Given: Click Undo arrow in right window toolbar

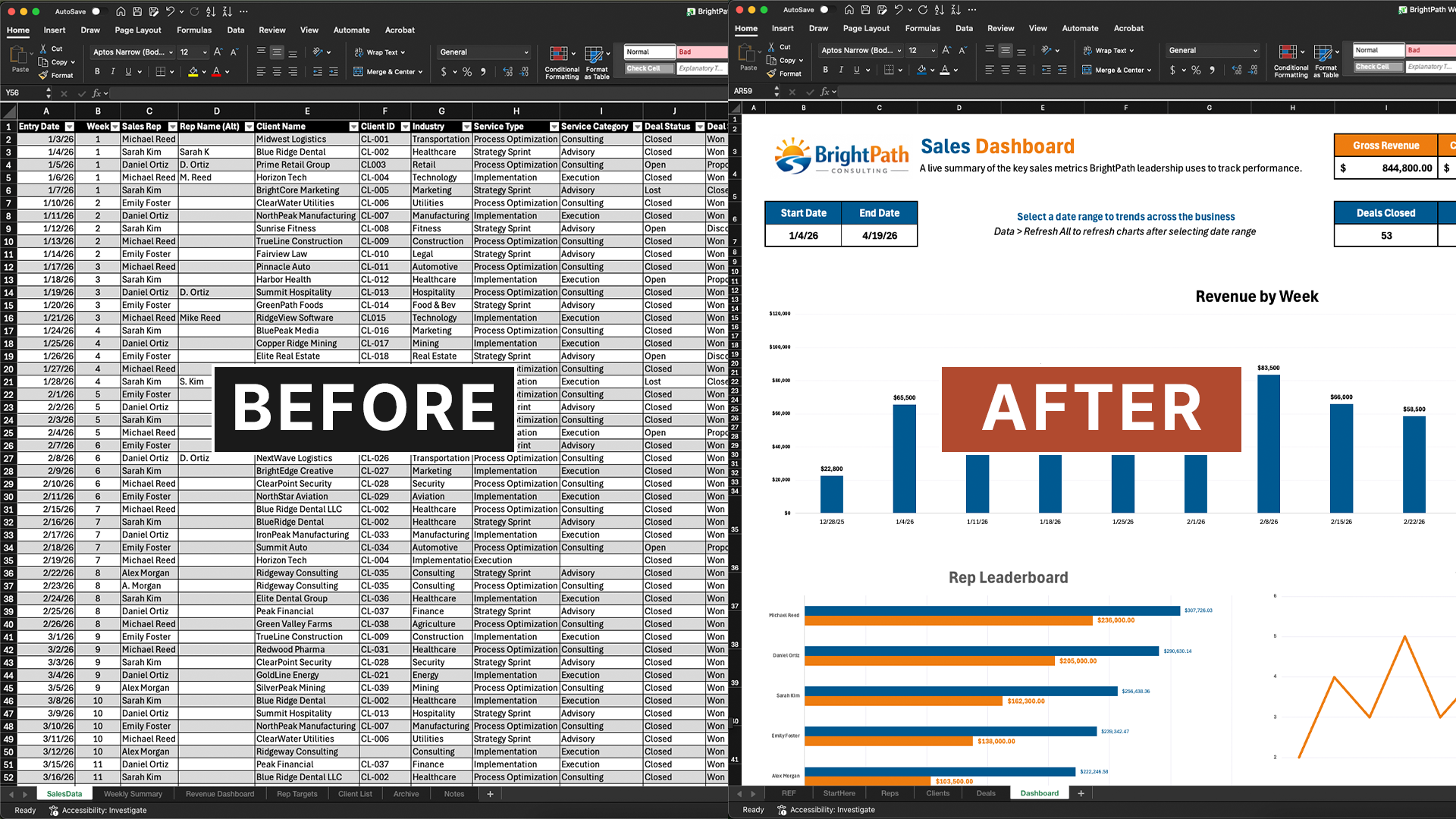Looking at the screenshot, I should 899,10.
